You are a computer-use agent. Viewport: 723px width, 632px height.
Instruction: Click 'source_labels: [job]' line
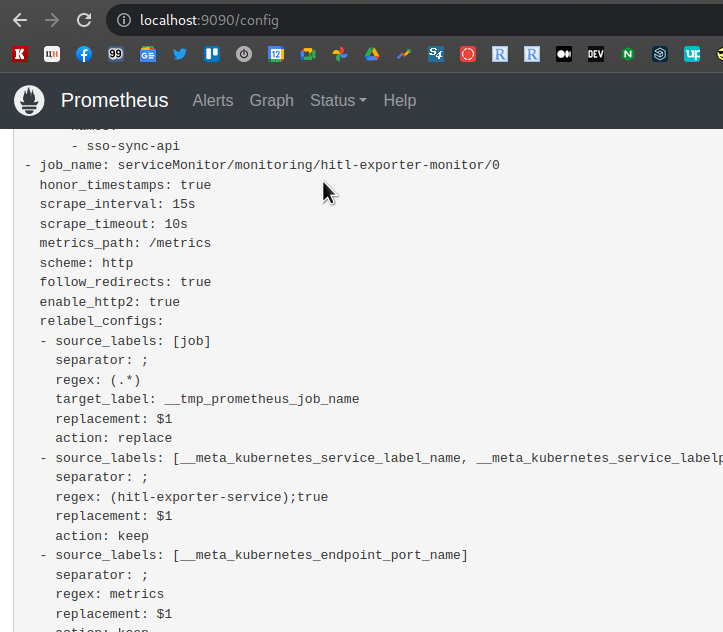pos(125,341)
